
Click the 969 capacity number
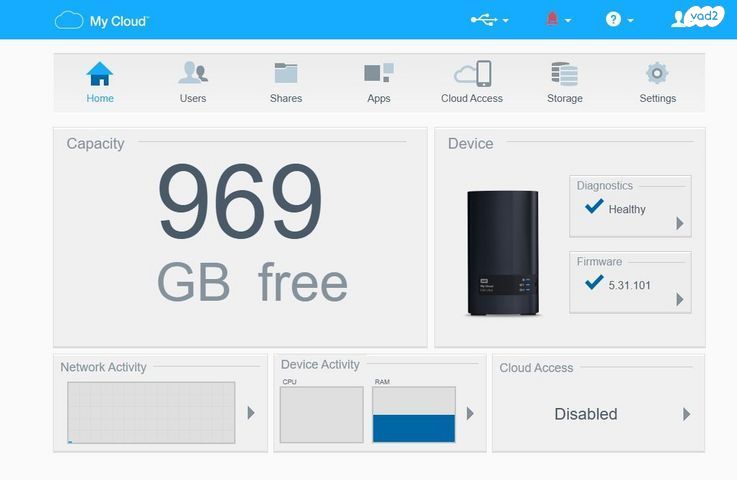[240, 201]
